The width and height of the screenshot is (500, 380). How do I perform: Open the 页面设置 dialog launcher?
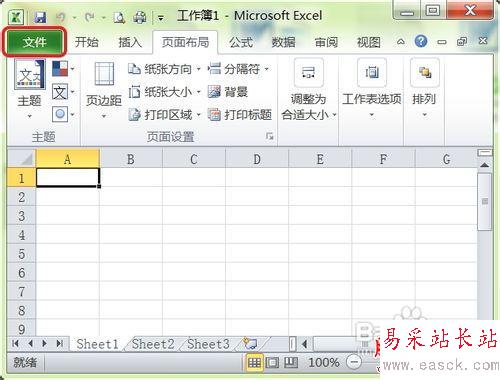pos(269,136)
